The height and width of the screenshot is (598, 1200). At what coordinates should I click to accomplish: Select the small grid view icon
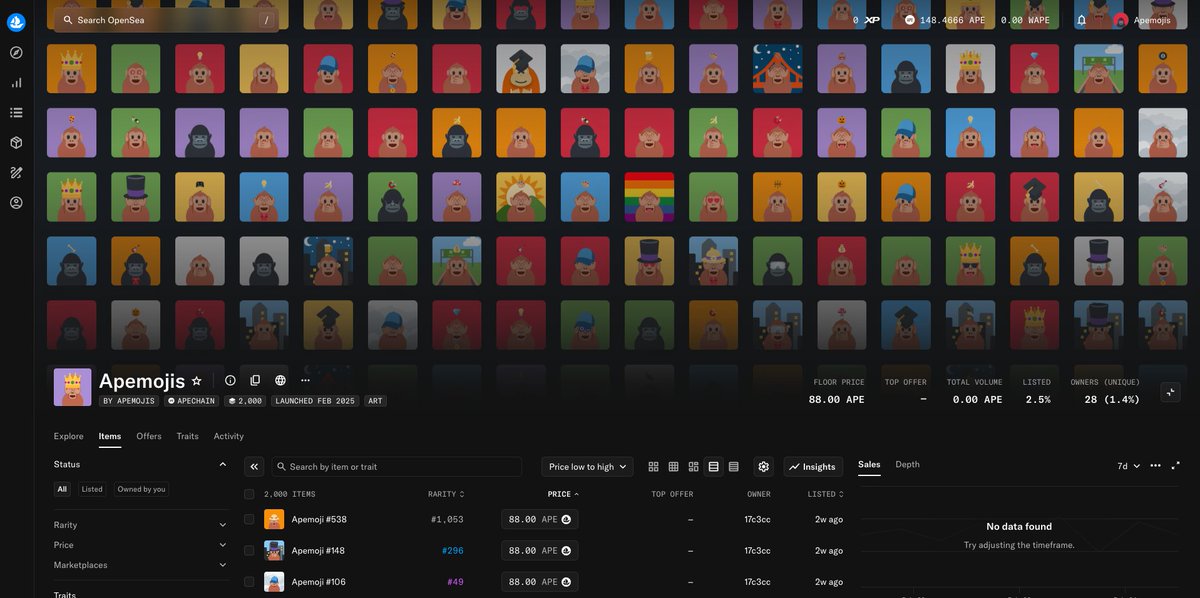[x=674, y=467]
